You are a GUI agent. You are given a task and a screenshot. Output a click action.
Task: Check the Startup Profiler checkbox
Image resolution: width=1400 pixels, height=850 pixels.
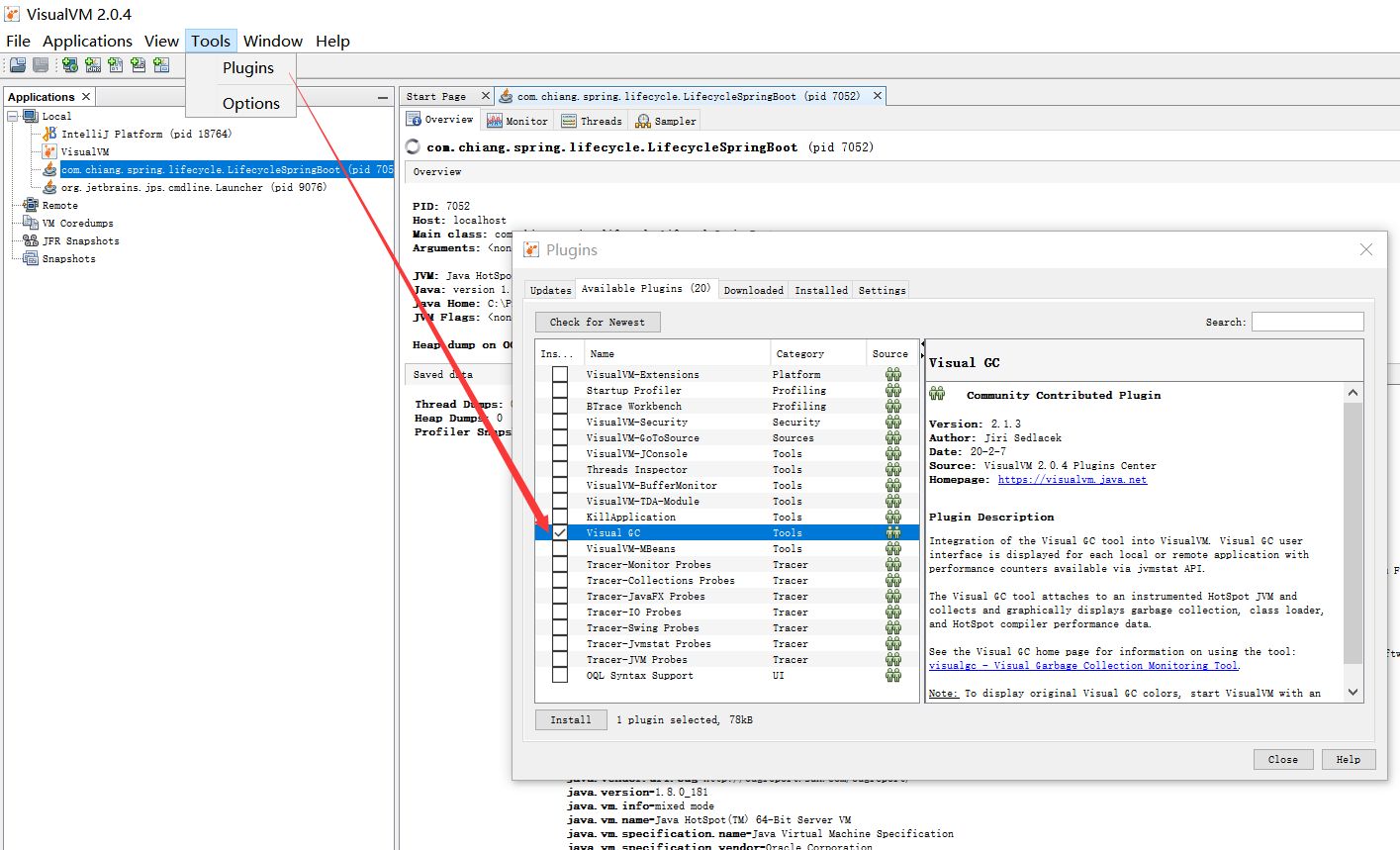560,390
